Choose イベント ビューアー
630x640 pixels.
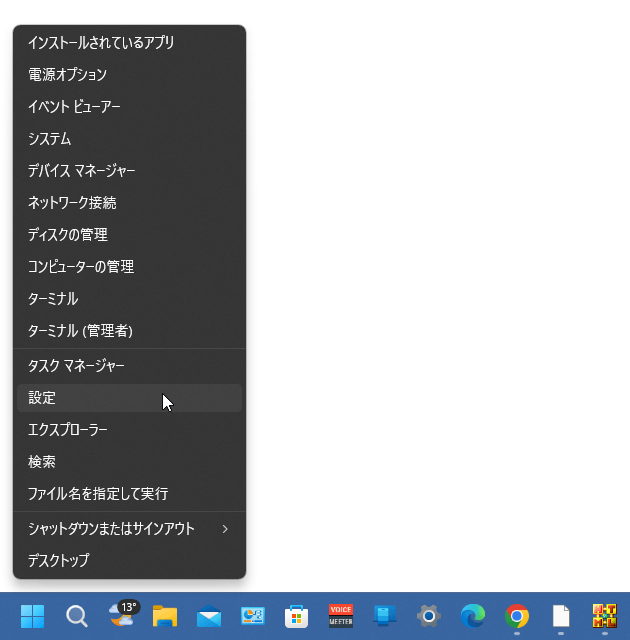pos(129,107)
